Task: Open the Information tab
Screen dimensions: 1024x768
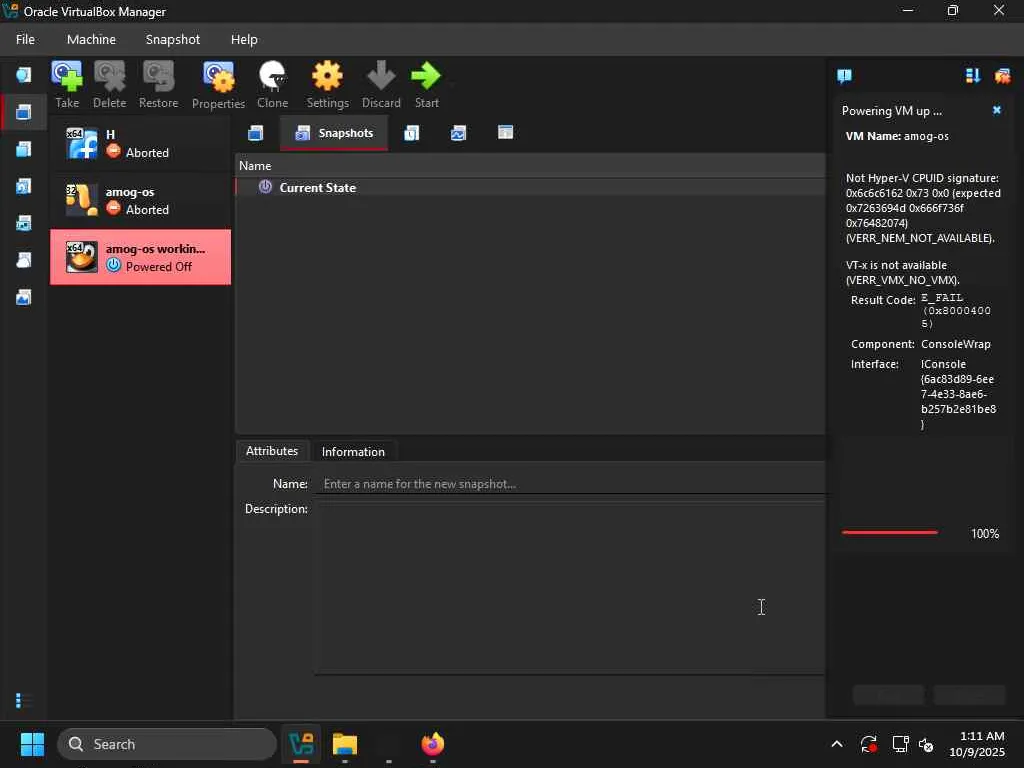Action: (x=353, y=452)
